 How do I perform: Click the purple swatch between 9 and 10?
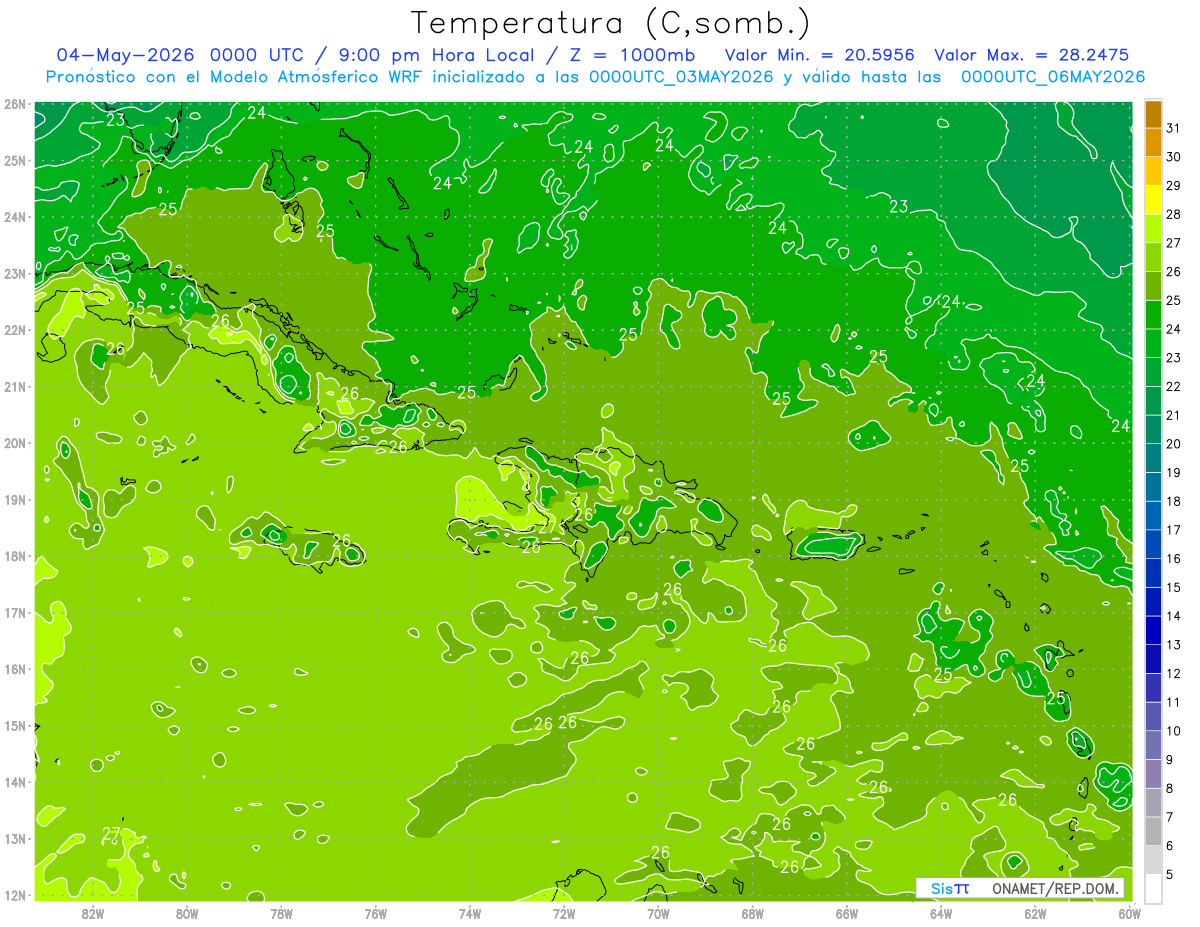[1153, 745]
